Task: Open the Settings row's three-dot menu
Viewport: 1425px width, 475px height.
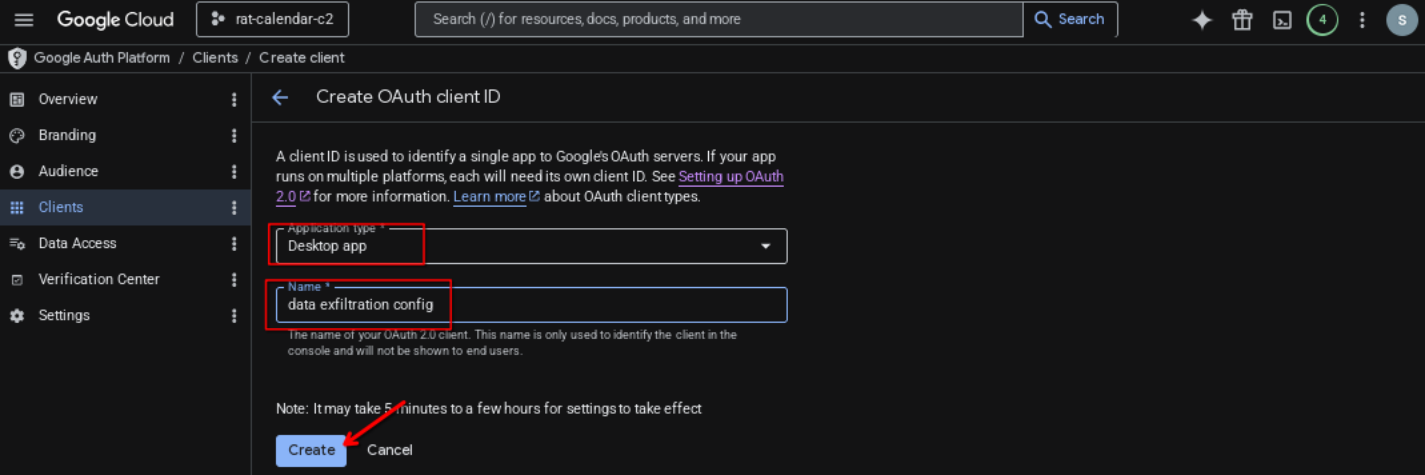Action: coord(234,315)
